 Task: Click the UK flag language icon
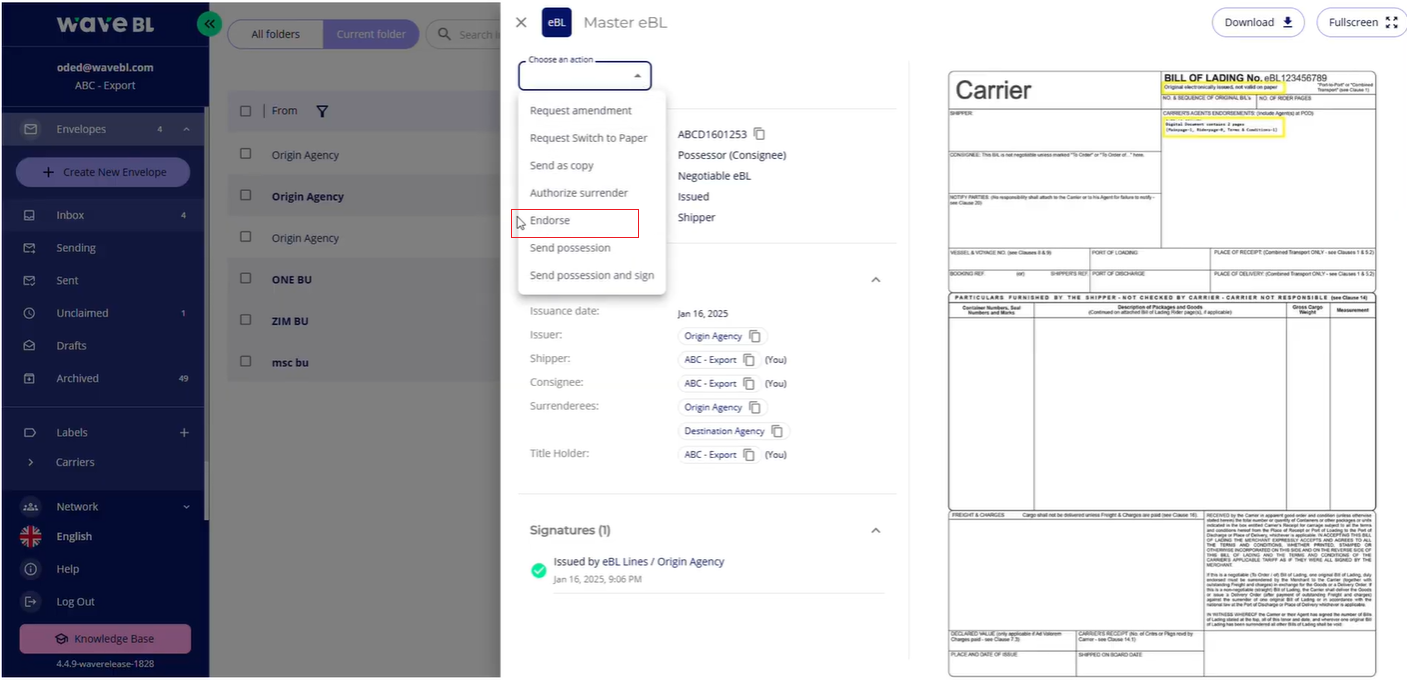coord(31,536)
